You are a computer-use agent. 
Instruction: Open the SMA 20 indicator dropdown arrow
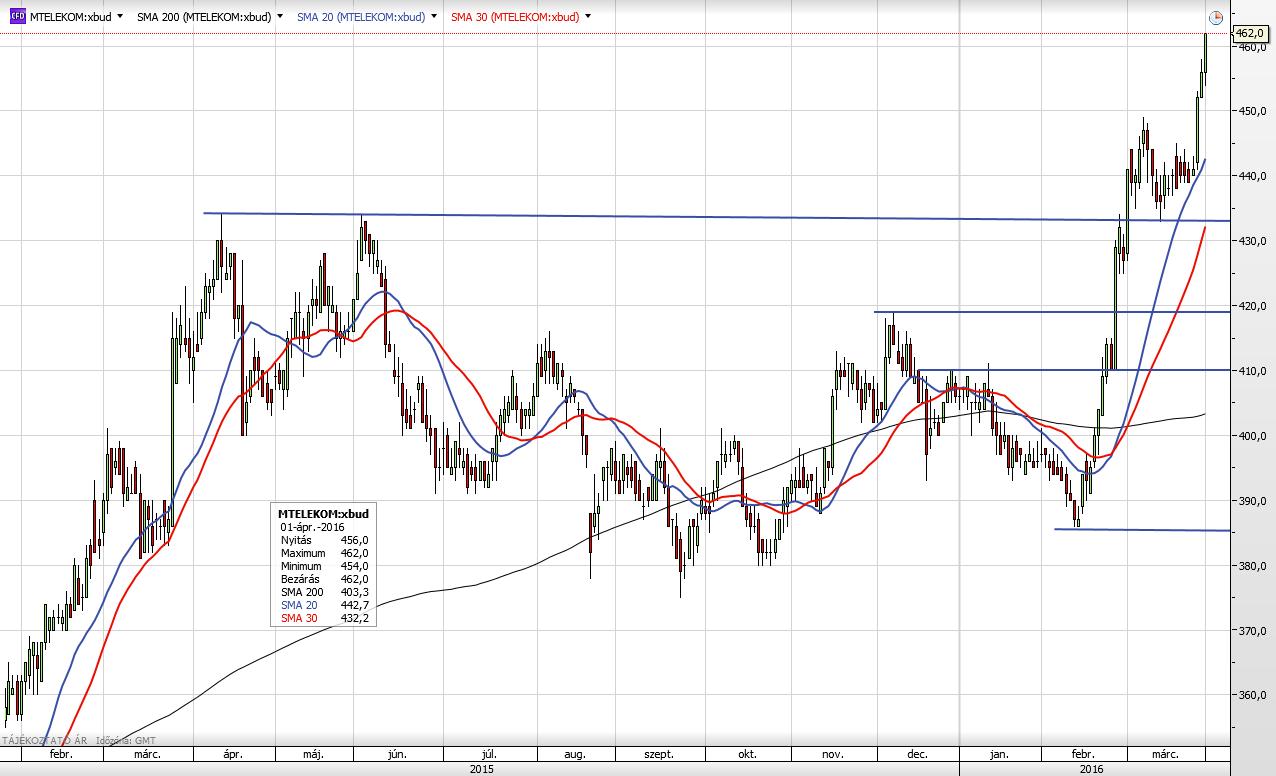(433, 17)
